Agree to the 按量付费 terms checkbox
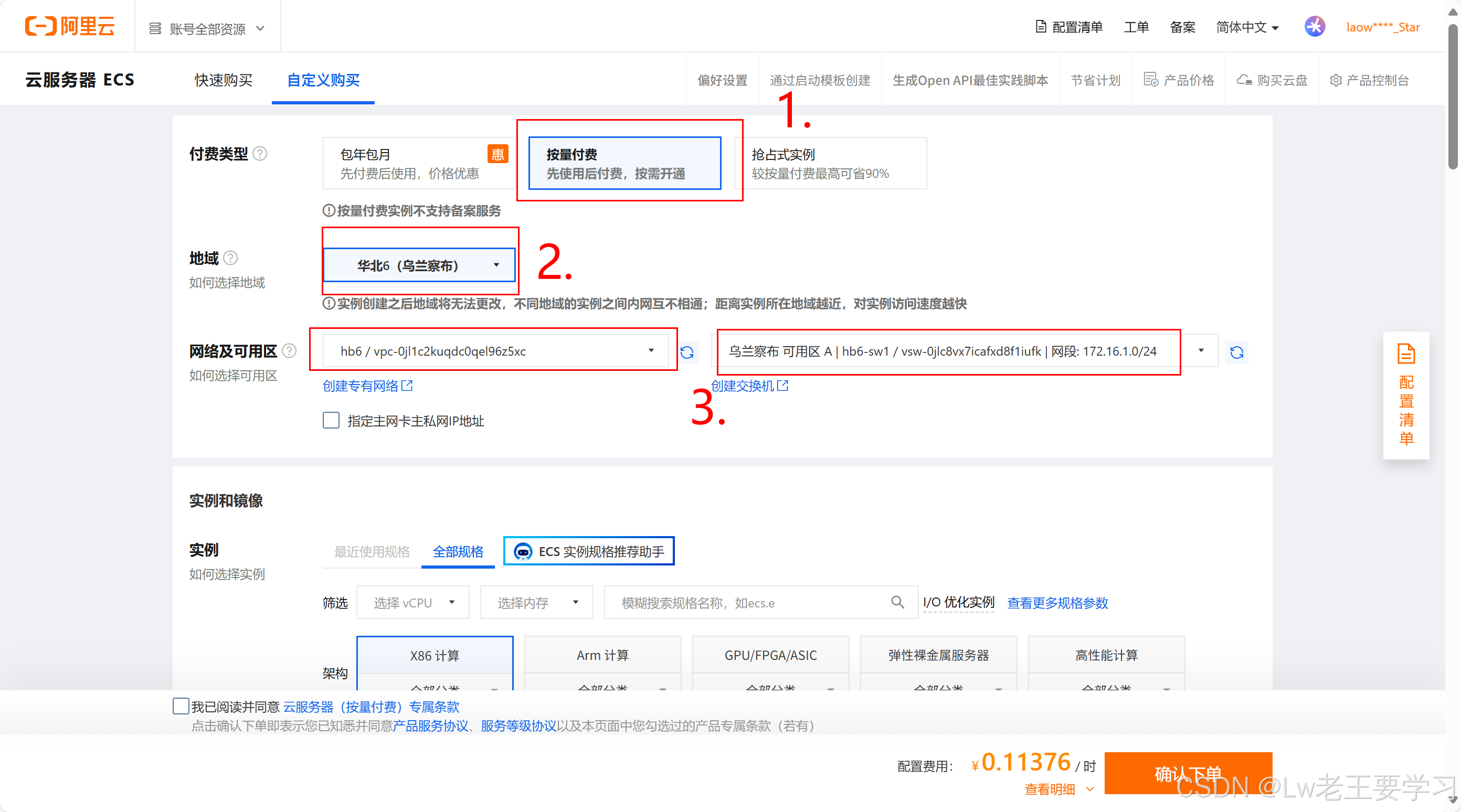The width and height of the screenshot is (1461, 812). pyautogui.click(x=181, y=706)
